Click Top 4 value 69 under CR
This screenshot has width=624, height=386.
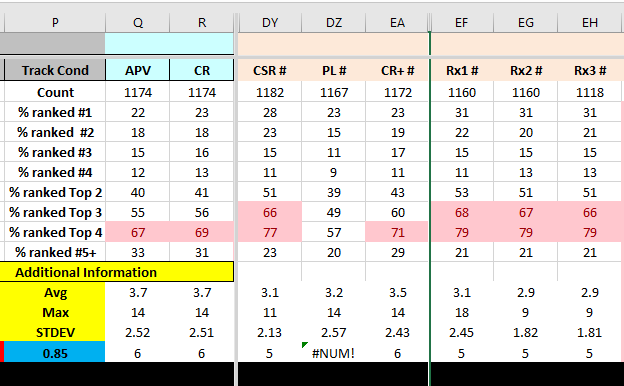click(x=202, y=232)
